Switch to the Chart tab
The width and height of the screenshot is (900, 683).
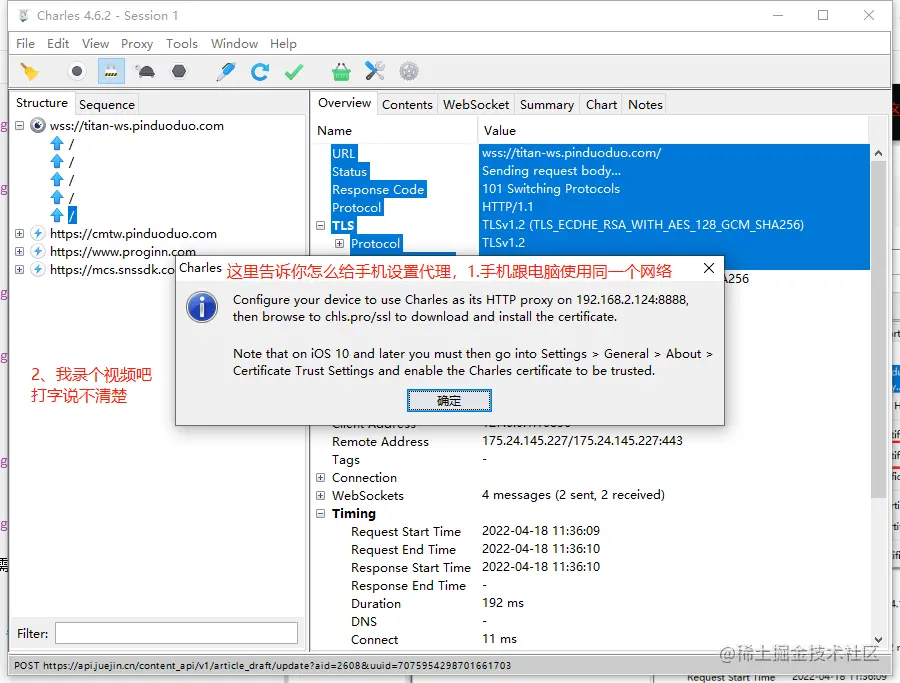pos(601,104)
